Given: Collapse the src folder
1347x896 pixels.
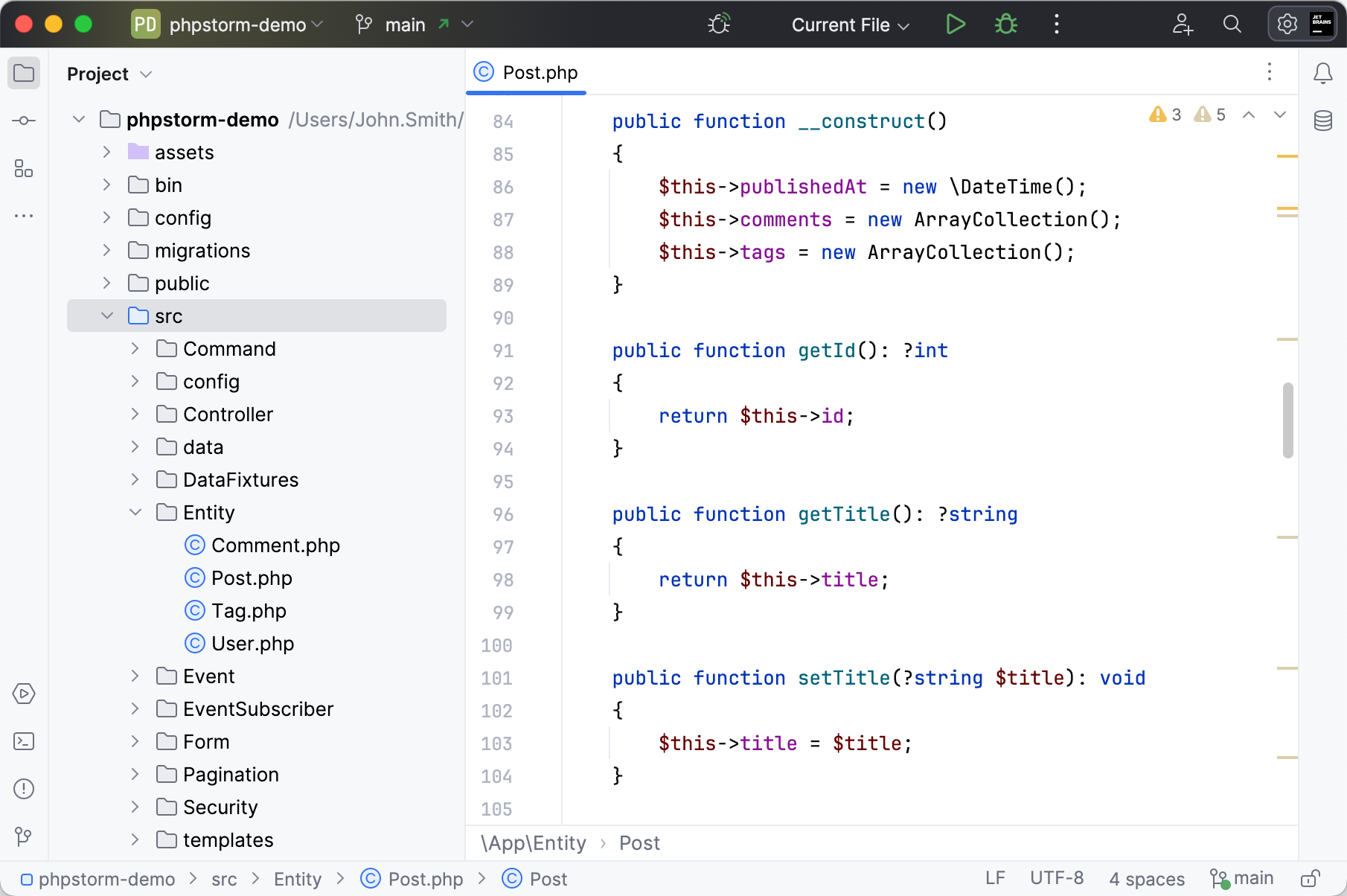Looking at the screenshot, I should tap(107, 316).
